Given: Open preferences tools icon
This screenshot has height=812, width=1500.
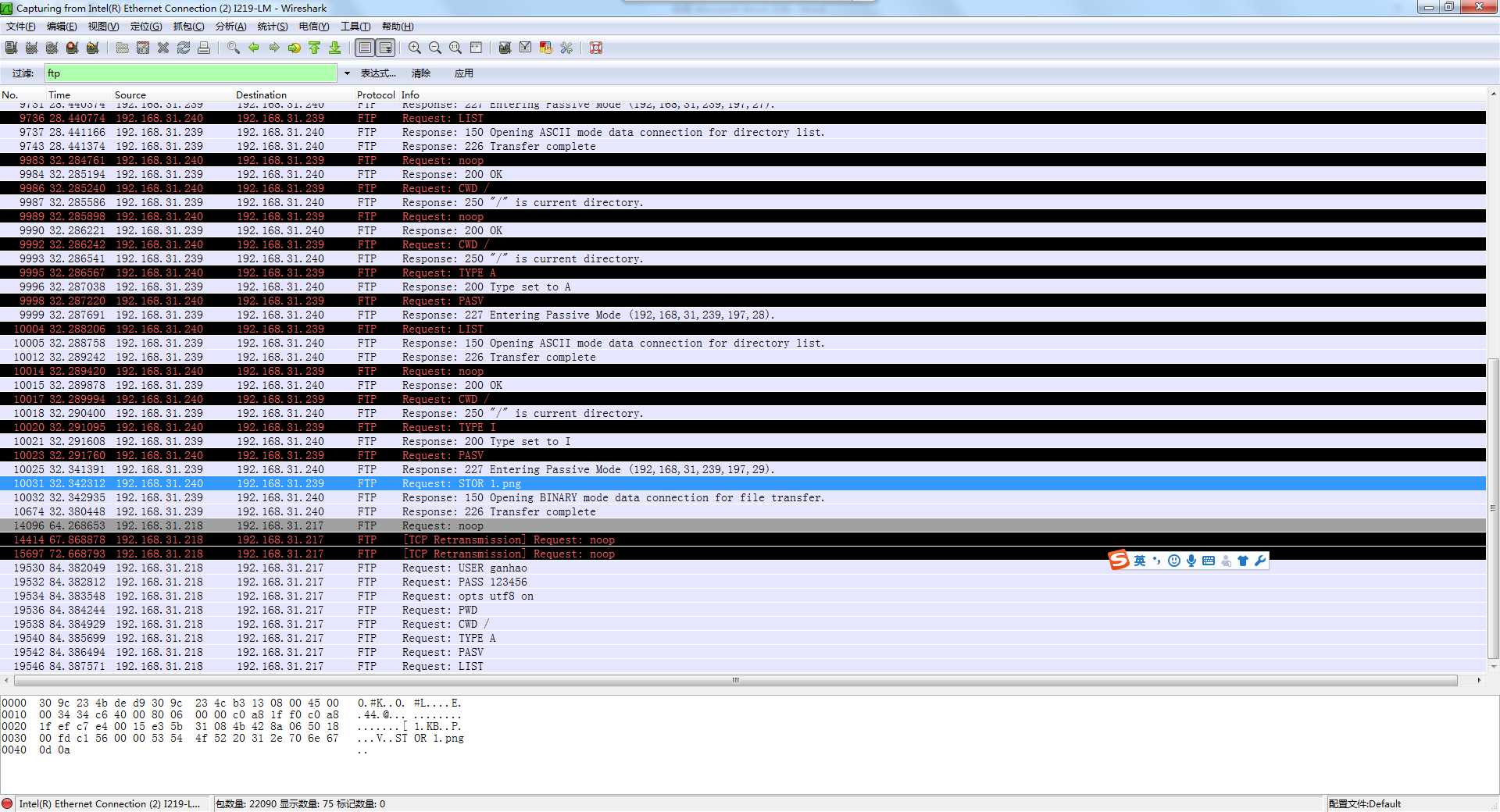Looking at the screenshot, I should click(x=566, y=48).
